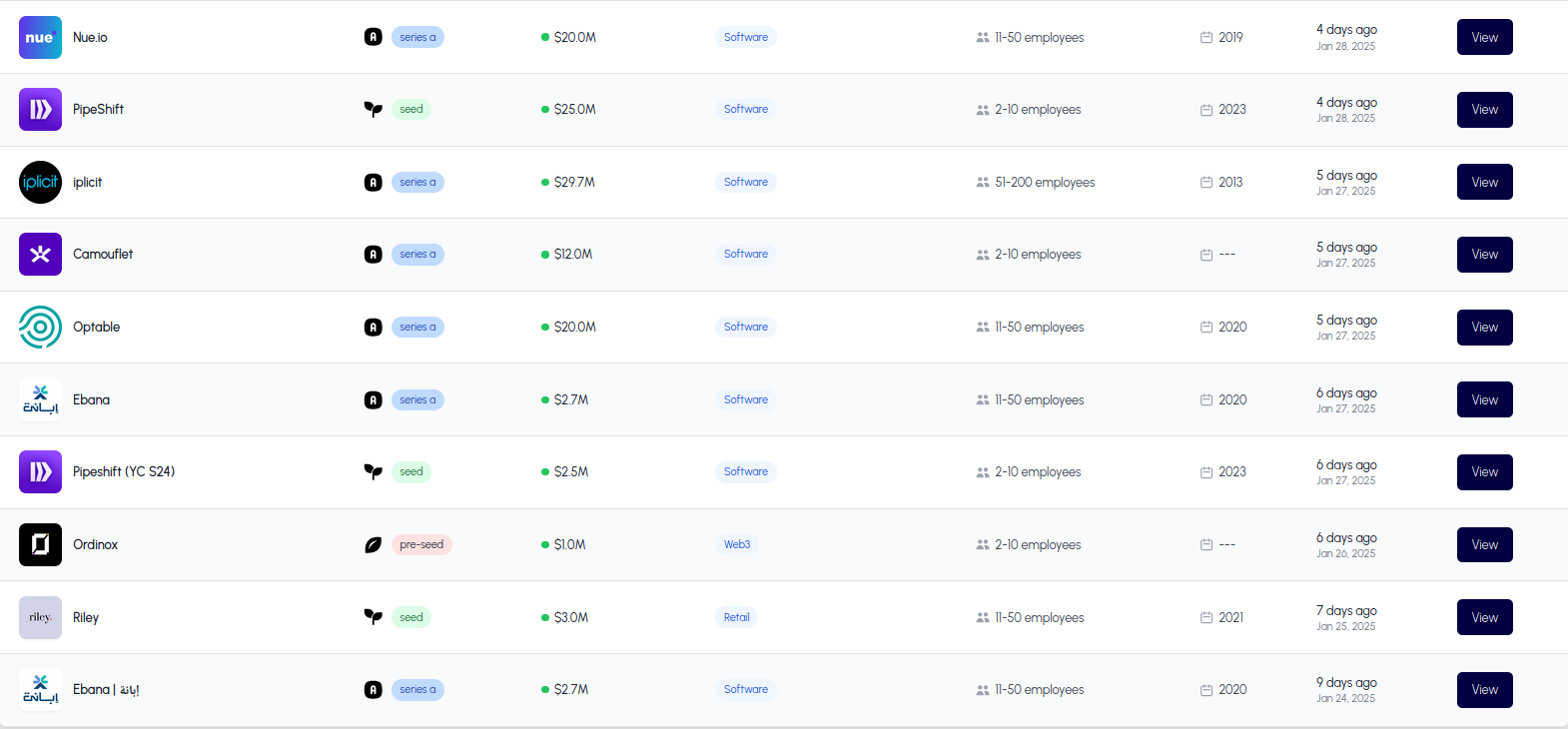Click the Riley logo thumbnail

click(x=40, y=617)
